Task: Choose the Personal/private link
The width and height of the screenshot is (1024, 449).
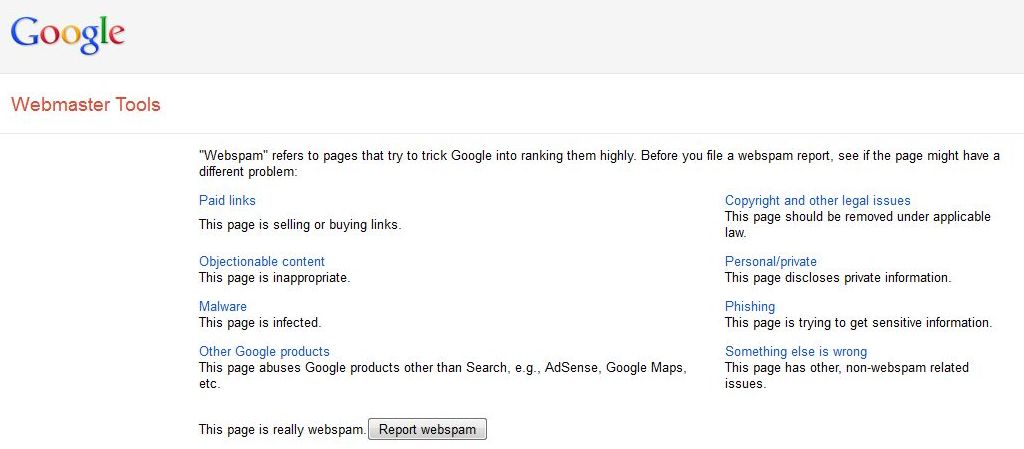Action: 771,262
